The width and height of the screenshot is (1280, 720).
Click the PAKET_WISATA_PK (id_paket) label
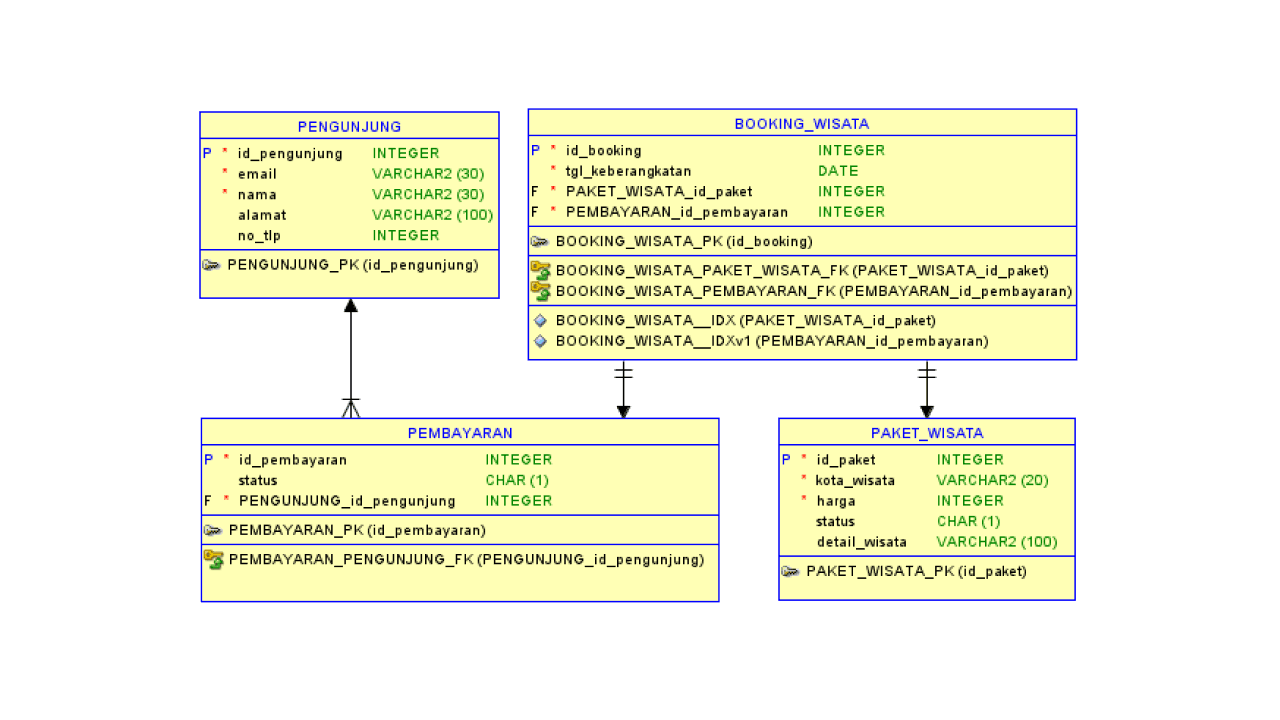tap(916, 571)
